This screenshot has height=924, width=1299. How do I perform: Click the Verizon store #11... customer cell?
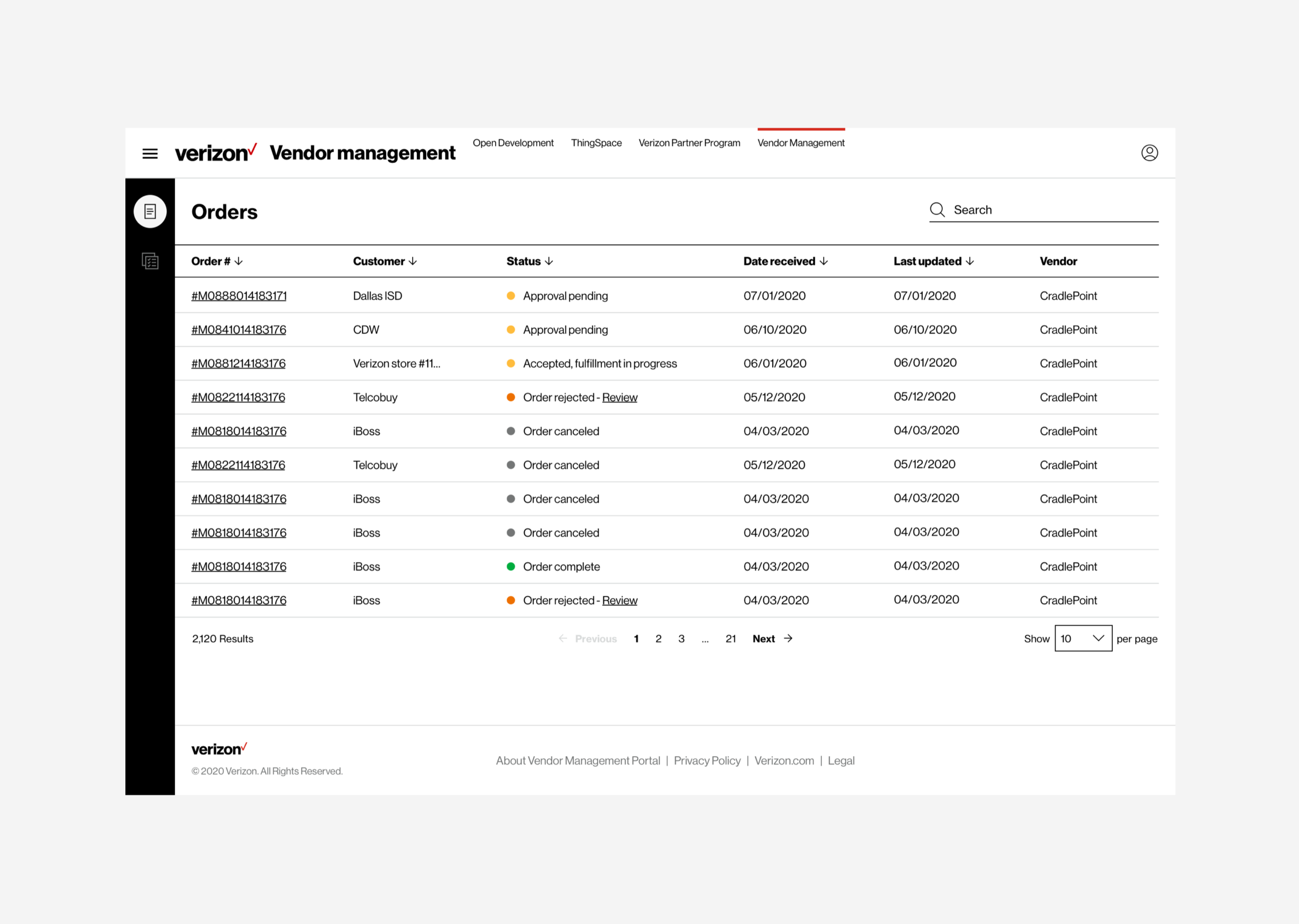[x=396, y=364]
